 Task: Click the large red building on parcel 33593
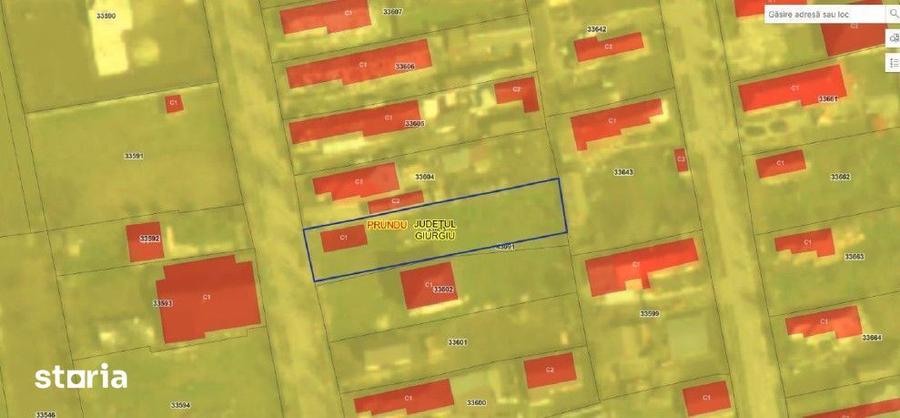208,299
